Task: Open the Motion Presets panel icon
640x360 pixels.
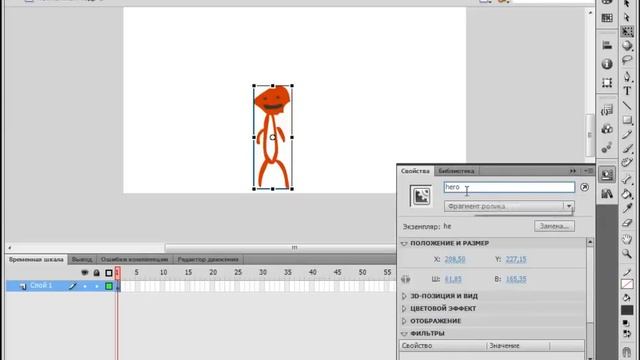Action: coord(607,147)
